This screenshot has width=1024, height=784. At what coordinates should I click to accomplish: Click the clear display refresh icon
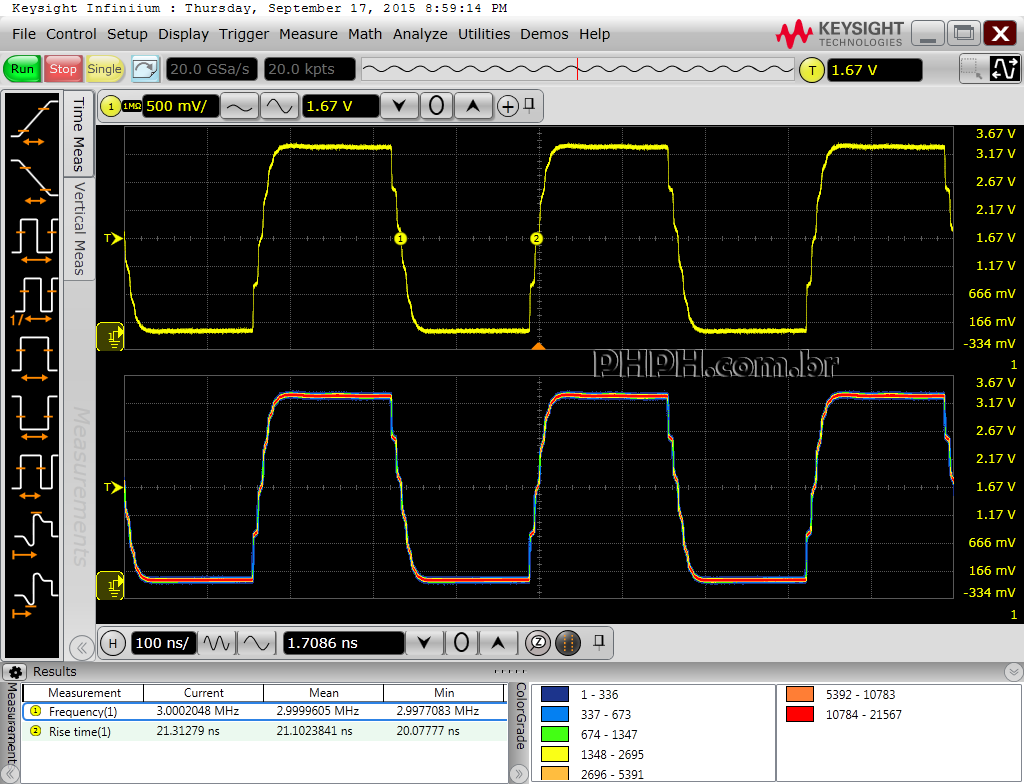point(146,69)
